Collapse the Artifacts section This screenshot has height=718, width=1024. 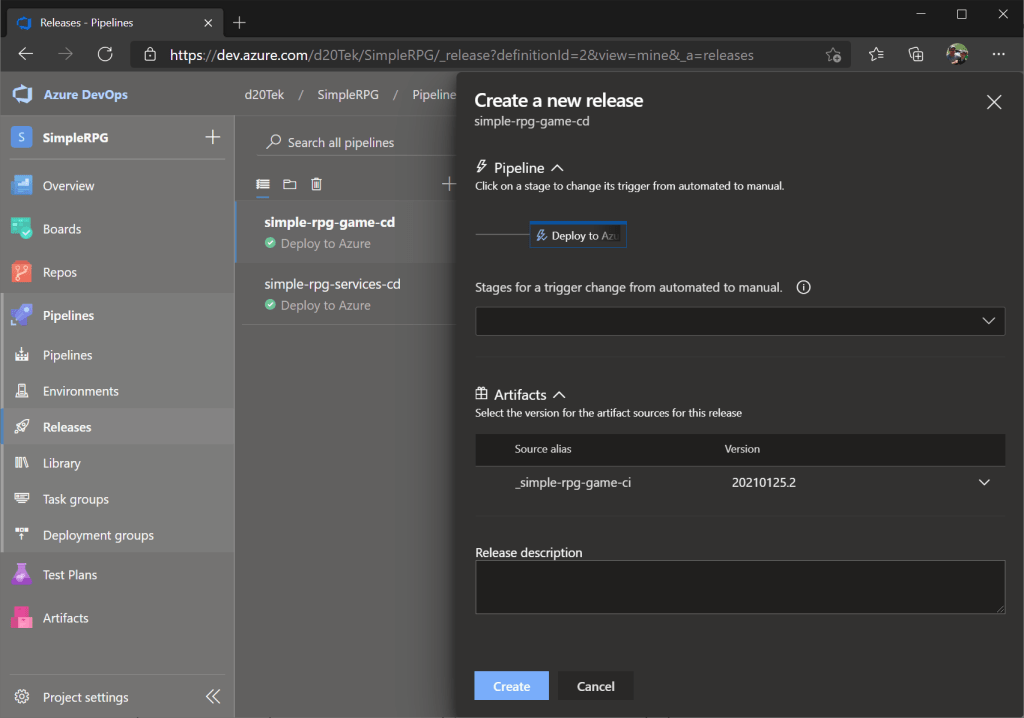(x=559, y=395)
